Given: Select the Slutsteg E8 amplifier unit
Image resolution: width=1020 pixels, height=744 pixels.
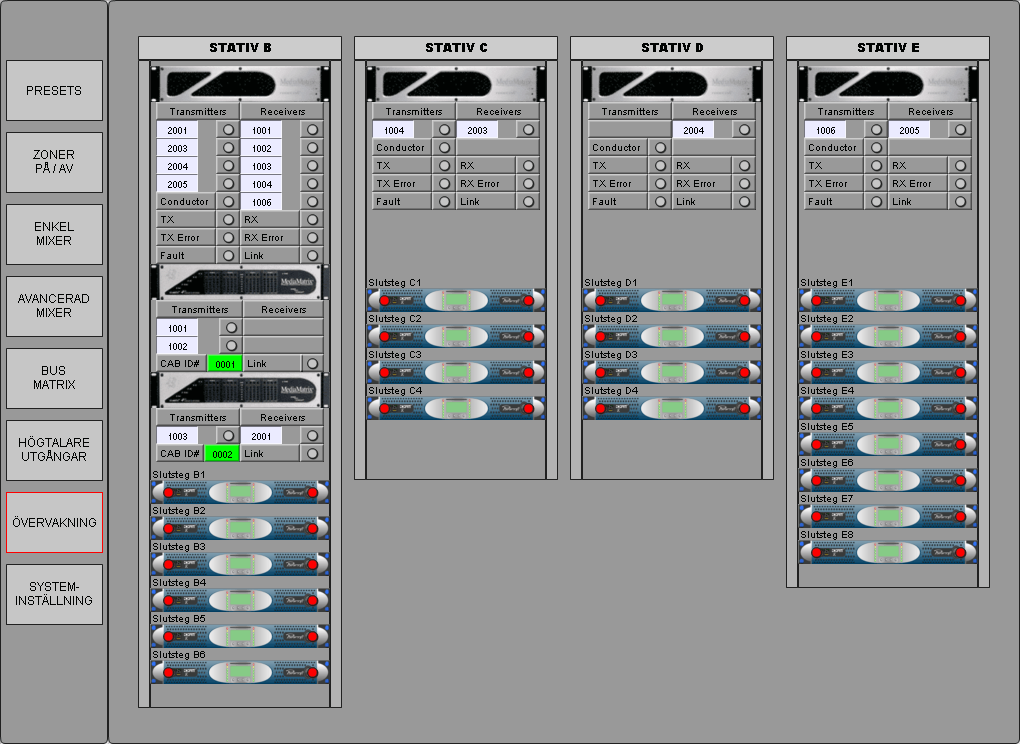Looking at the screenshot, I should coord(888,552).
